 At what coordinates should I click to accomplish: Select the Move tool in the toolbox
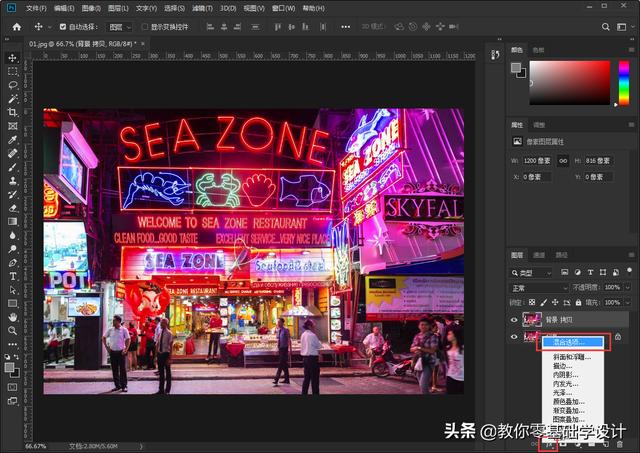coord(12,58)
